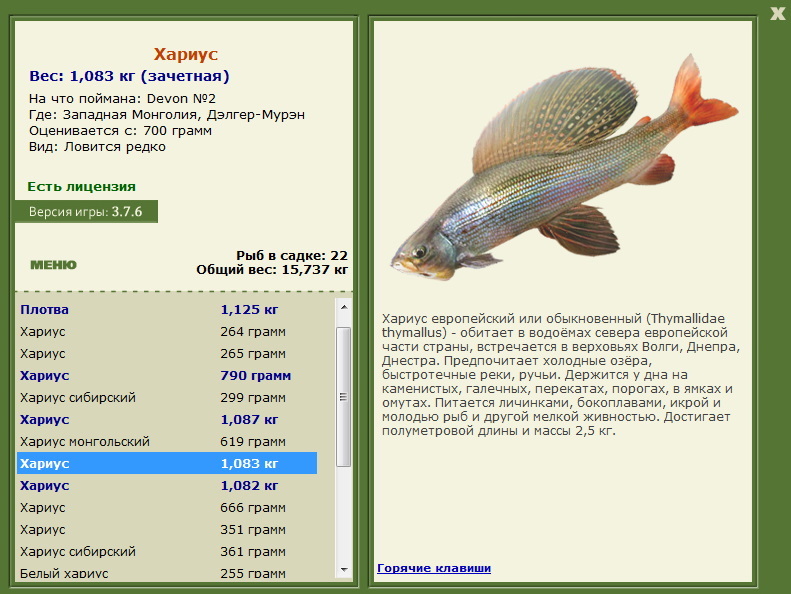Click the Версия игры 3.7.6 label

point(86,211)
